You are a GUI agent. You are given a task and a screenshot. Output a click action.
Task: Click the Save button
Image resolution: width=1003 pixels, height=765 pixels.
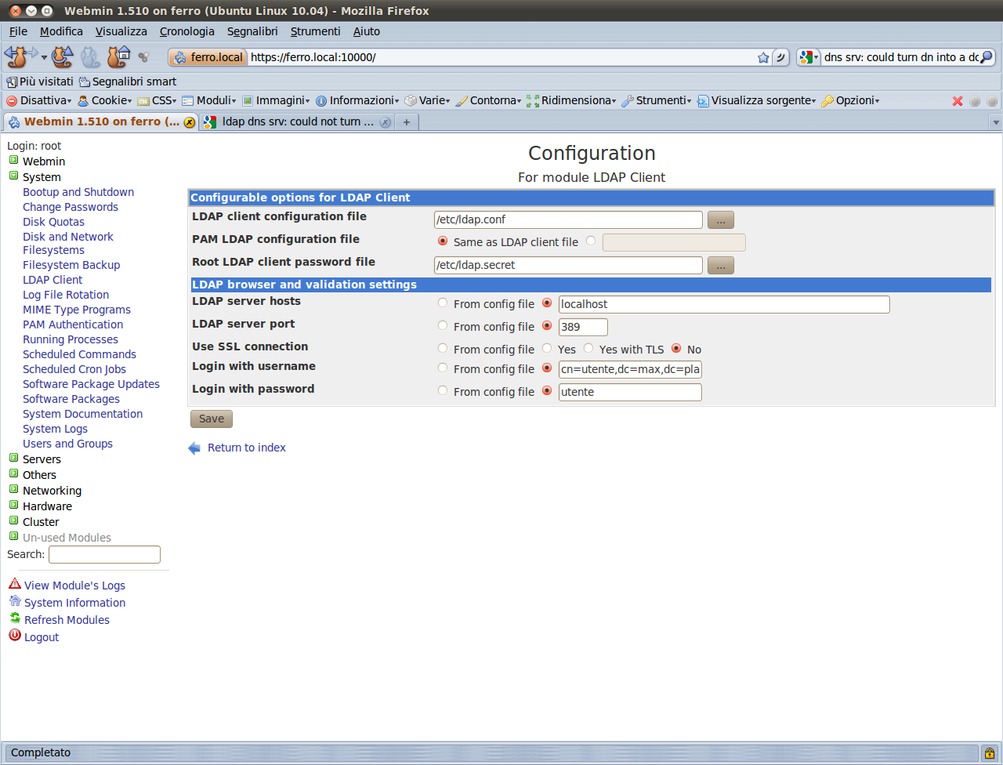point(211,419)
